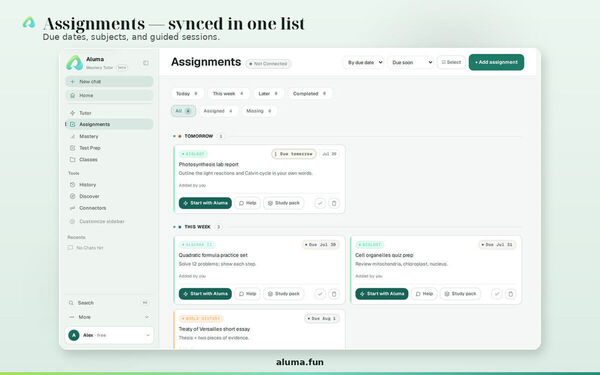Viewport: 600px width, 375px height.
Task: Open the Due soon filter dropdown
Action: 411,62
